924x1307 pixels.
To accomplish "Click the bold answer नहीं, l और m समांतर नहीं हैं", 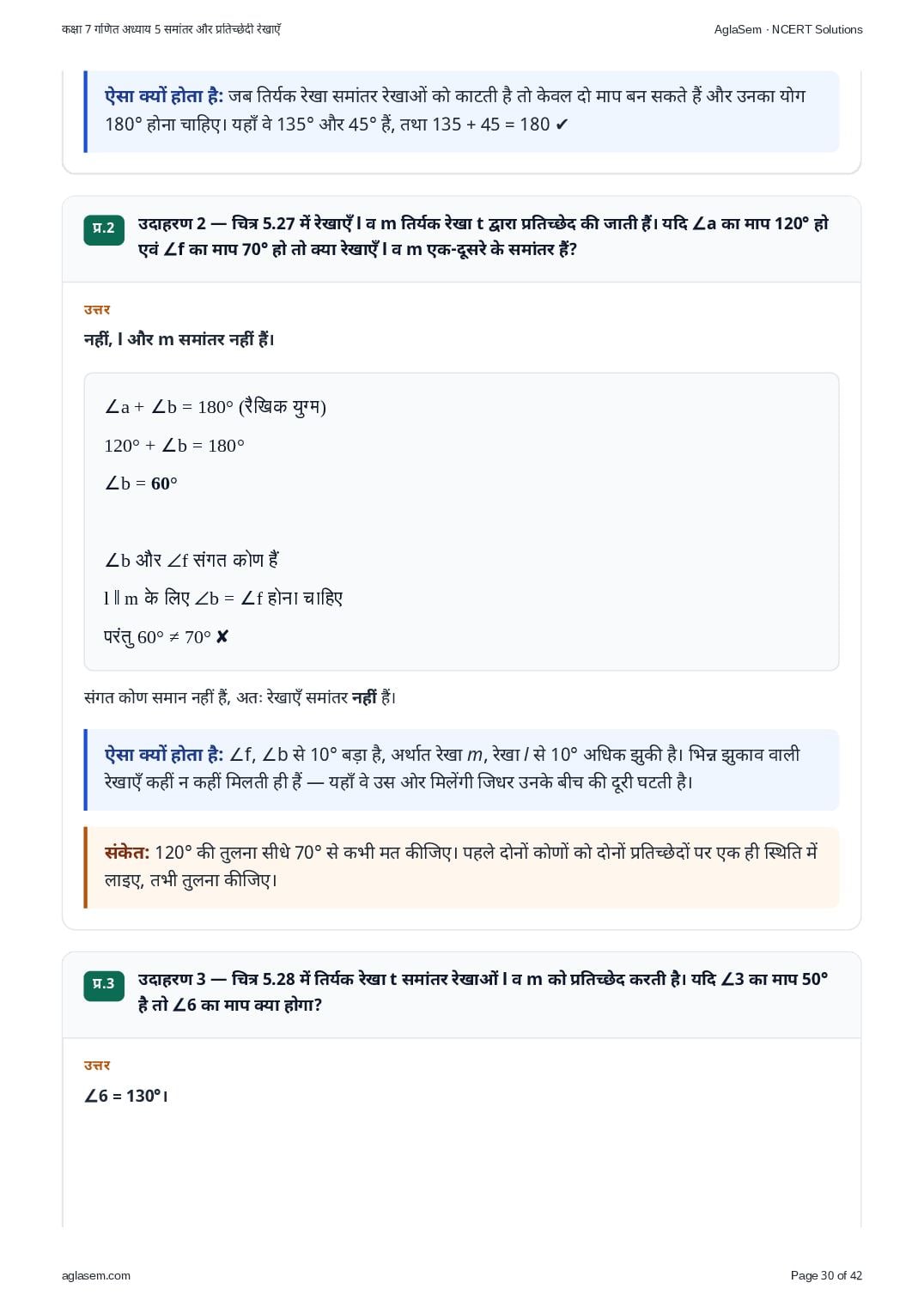I will 179,340.
